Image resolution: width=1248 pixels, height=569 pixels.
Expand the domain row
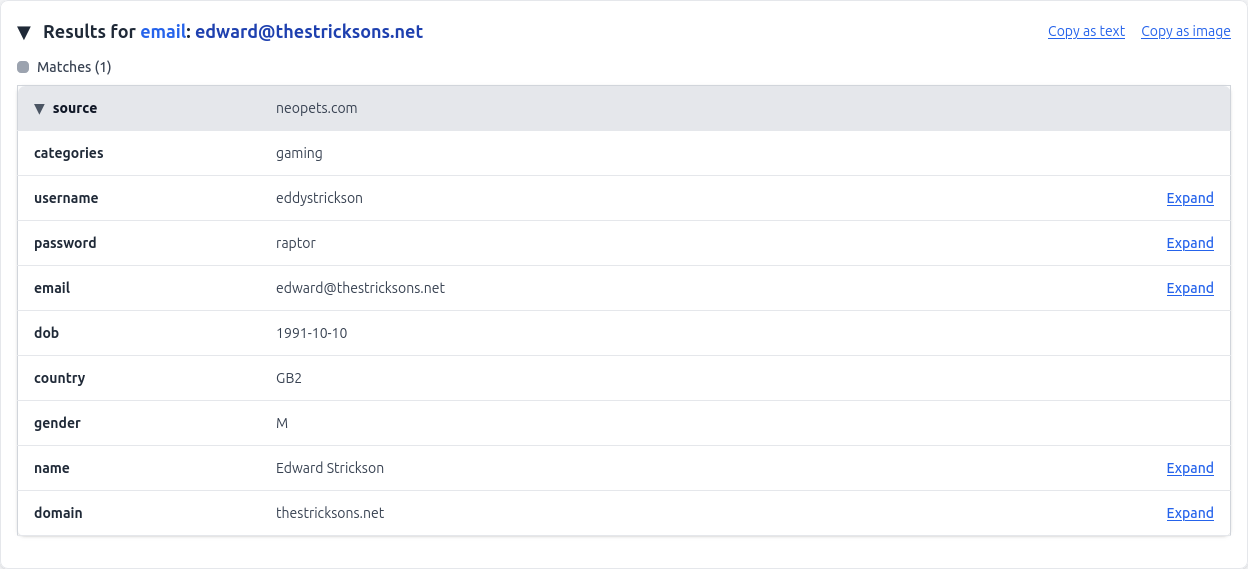pyautogui.click(x=1190, y=513)
